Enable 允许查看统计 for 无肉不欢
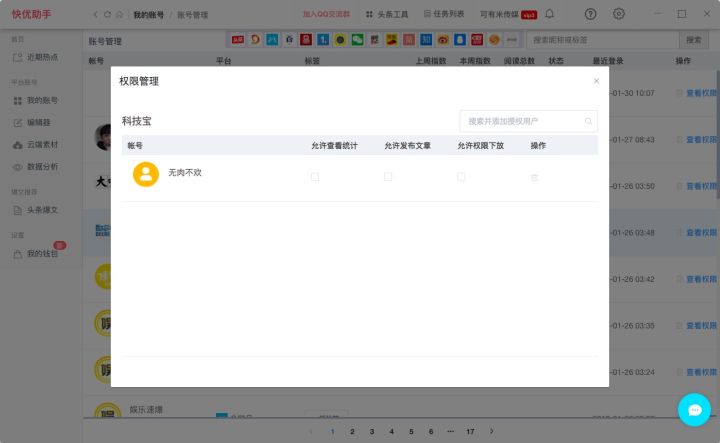This screenshot has height=443, width=720. (315, 177)
